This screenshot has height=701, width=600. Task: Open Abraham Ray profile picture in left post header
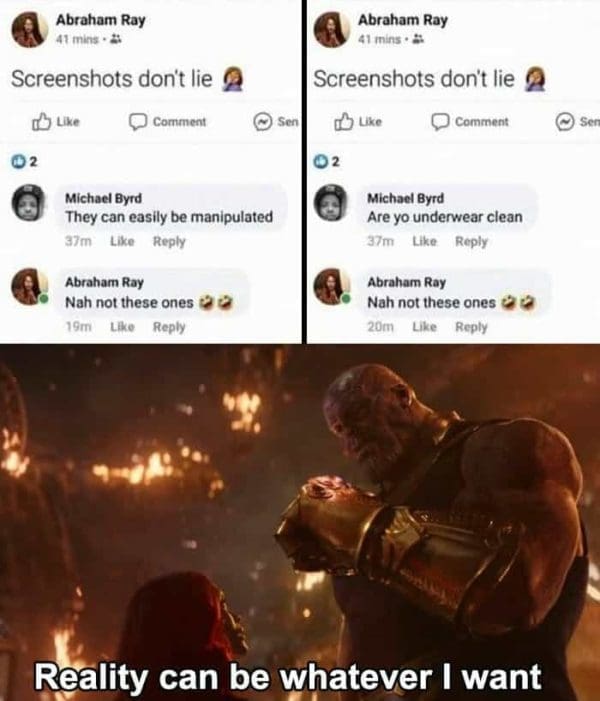coord(30,30)
